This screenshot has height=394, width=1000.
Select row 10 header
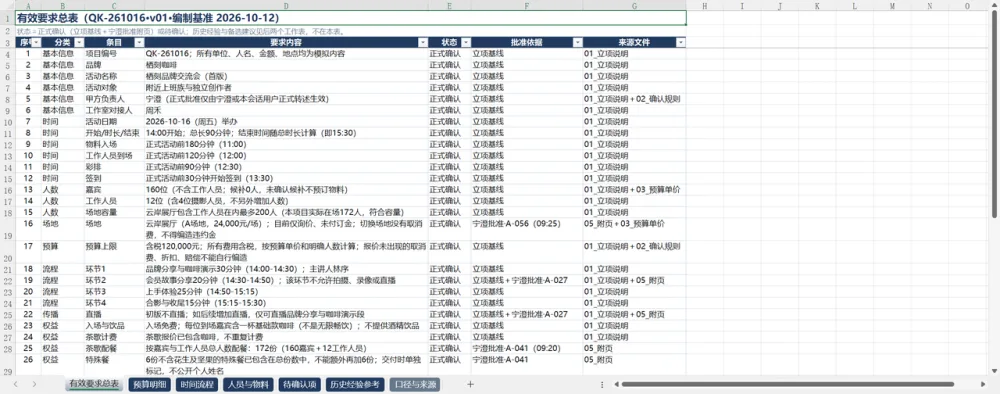[x=8, y=122]
